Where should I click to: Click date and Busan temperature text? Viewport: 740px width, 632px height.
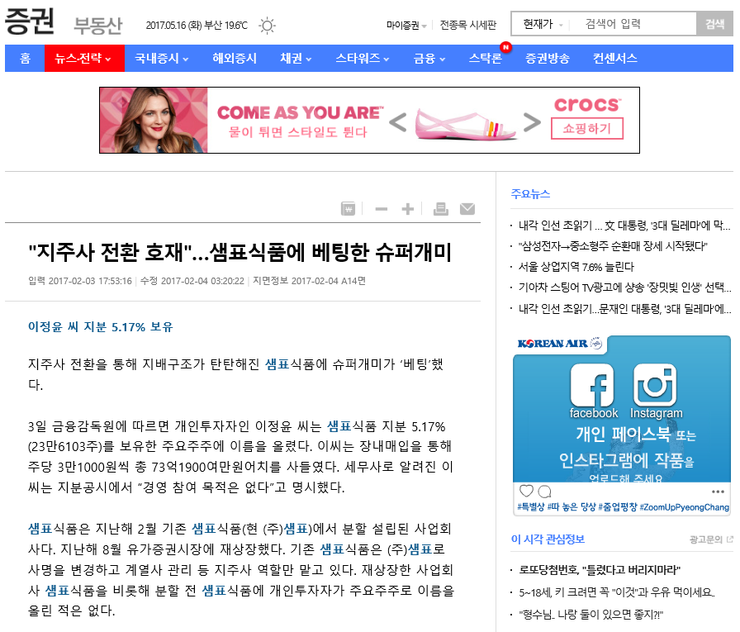pos(196,25)
